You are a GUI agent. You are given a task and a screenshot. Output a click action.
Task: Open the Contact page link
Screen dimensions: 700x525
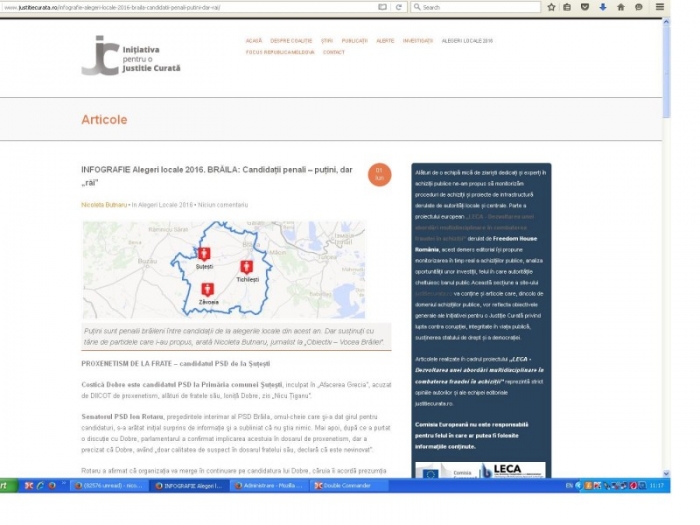333,52
